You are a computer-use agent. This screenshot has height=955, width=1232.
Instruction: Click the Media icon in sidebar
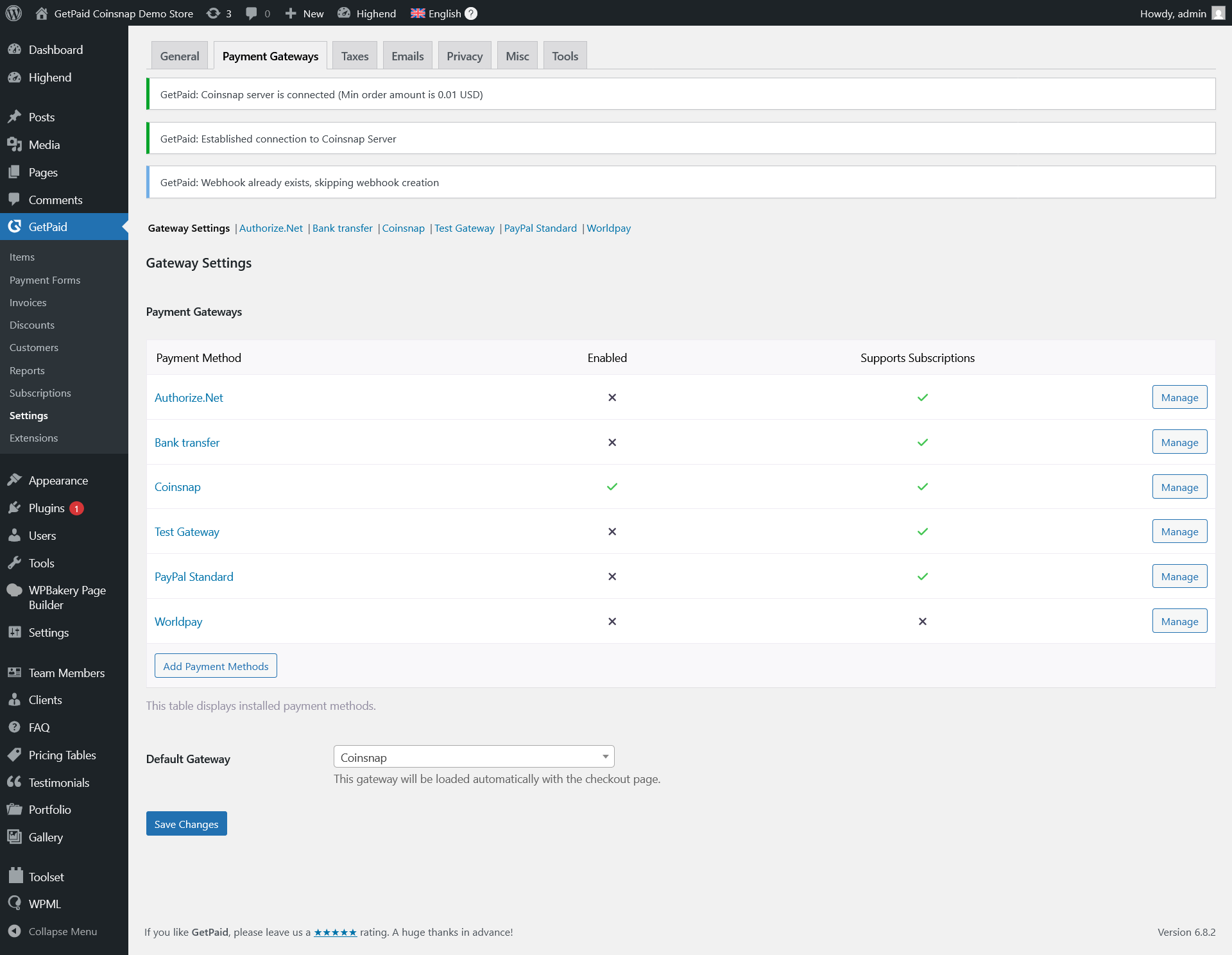[x=14, y=144]
